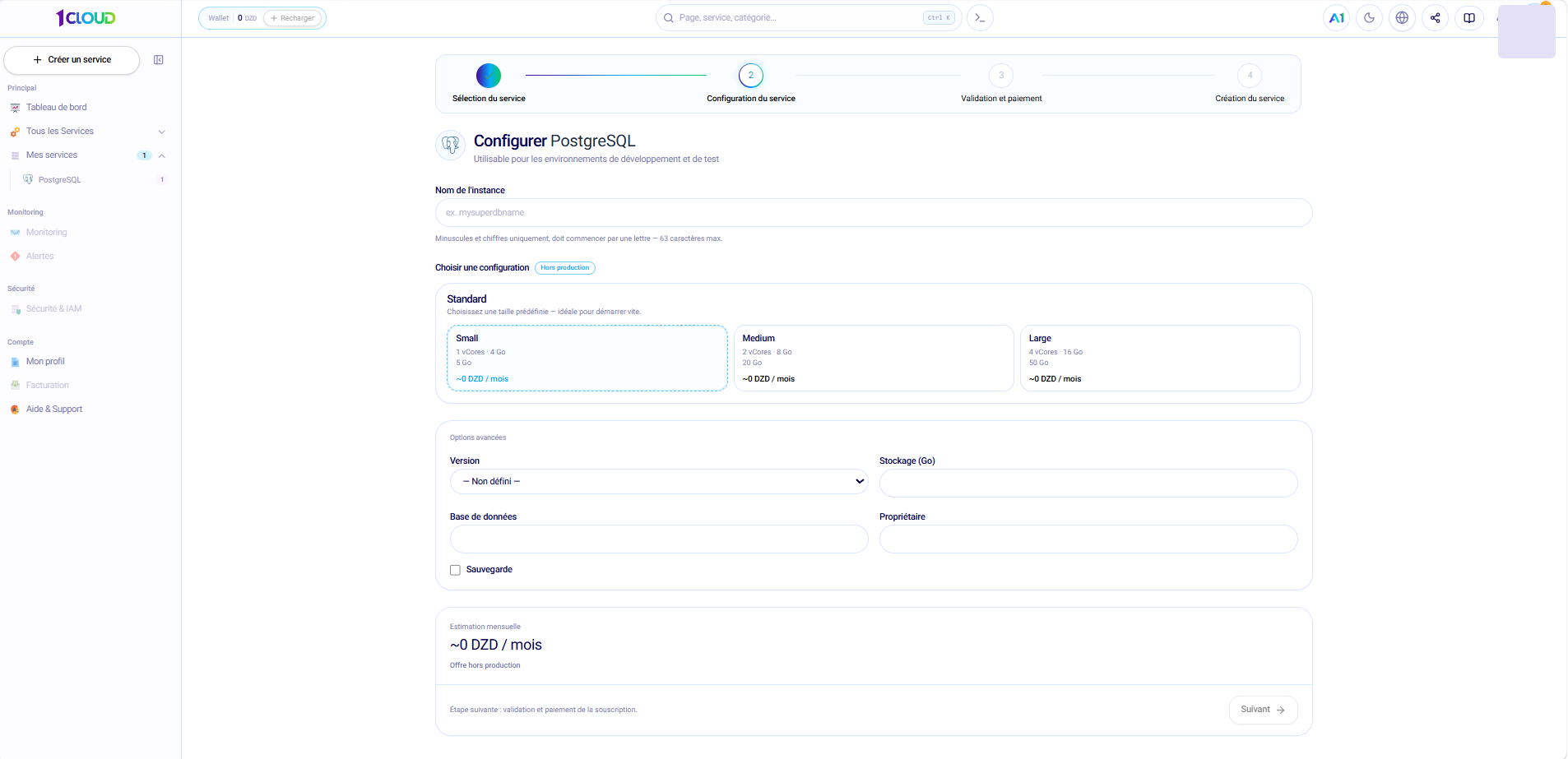Collapse Mes services chevron
The width and height of the screenshot is (1568, 759).
(162, 155)
